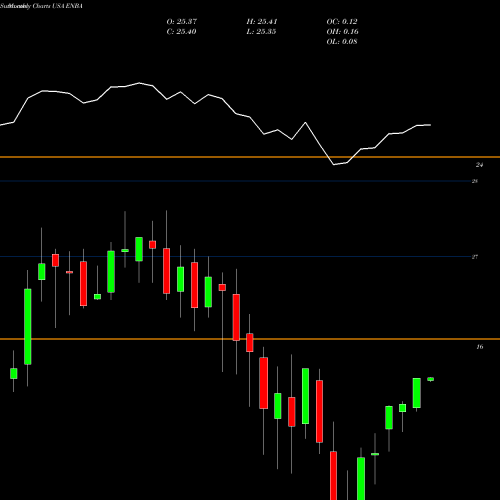Click the low value 'L: 25.35'
The image size is (500, 500).
(x=261, y=32)
